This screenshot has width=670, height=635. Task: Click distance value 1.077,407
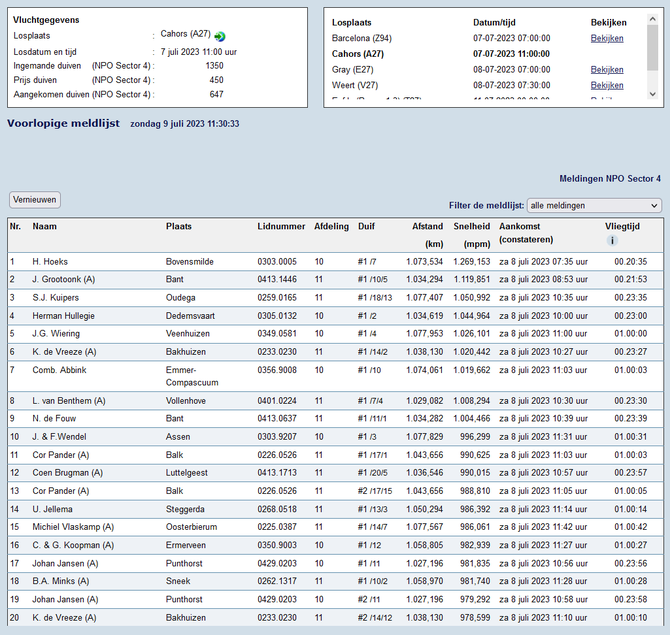click(425, 298)
